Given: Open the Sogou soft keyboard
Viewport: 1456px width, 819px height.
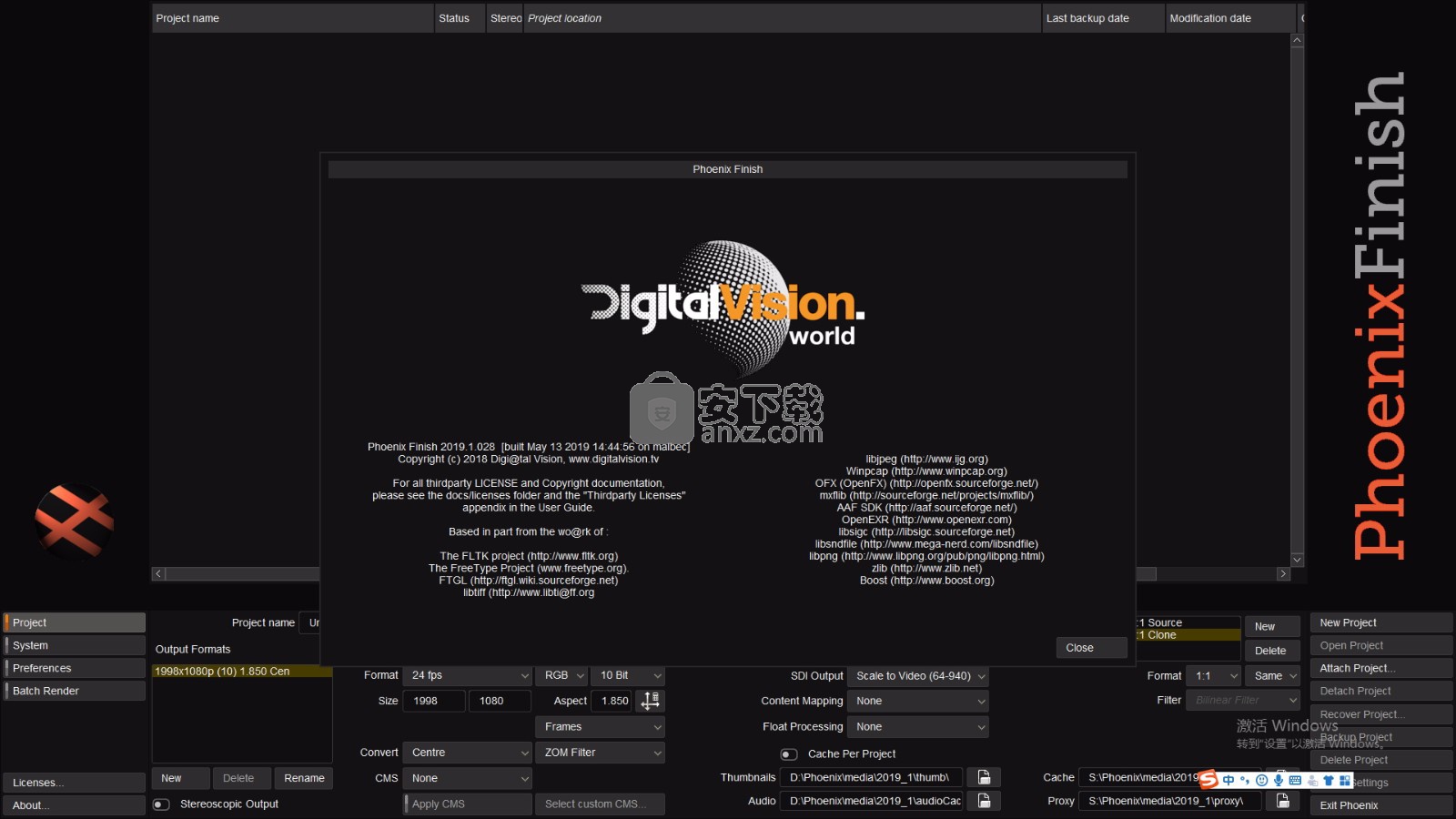Looking at the screenshot, I should 1295,780.
